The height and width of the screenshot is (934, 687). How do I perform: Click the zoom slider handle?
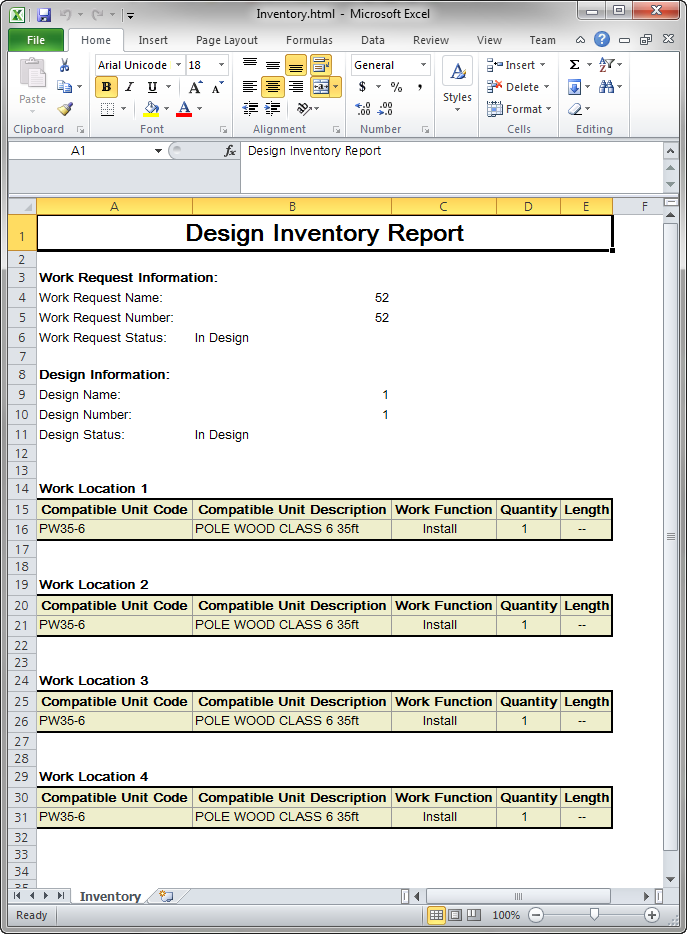point(594,914)
